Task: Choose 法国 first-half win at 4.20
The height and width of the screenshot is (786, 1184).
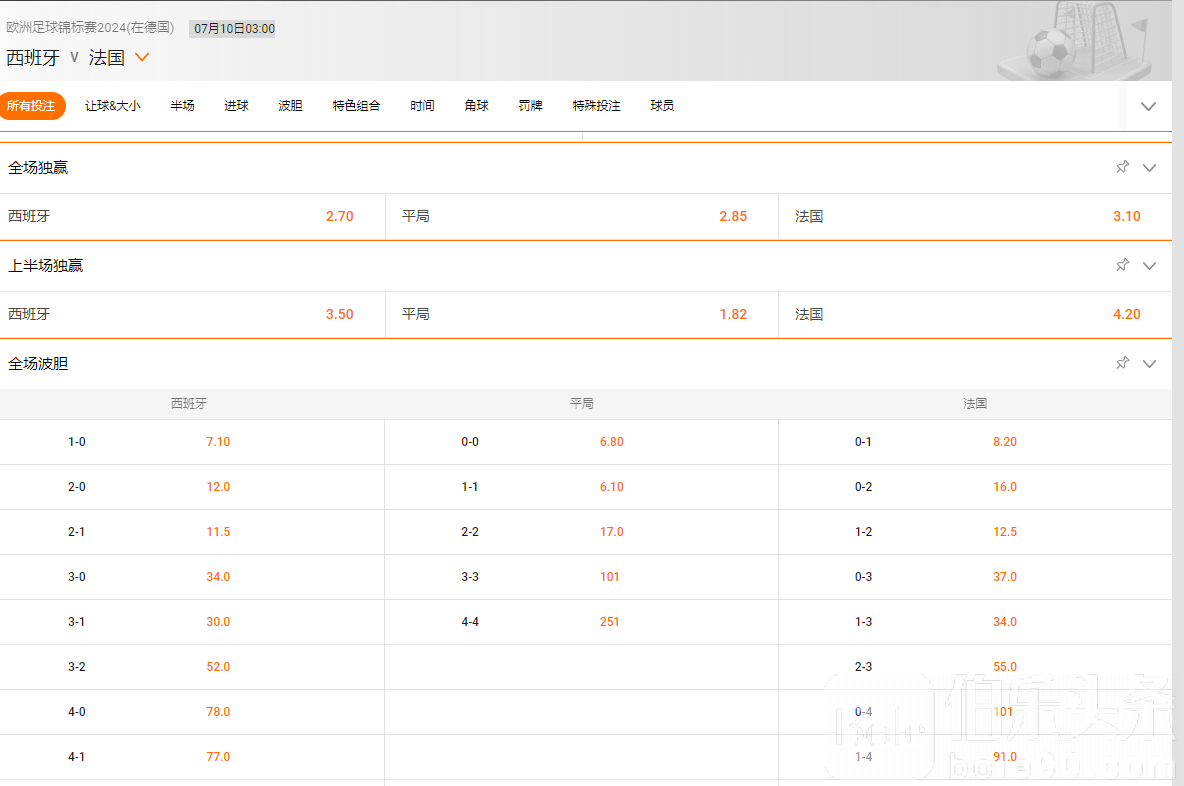Action: [x=1126, y=314]
